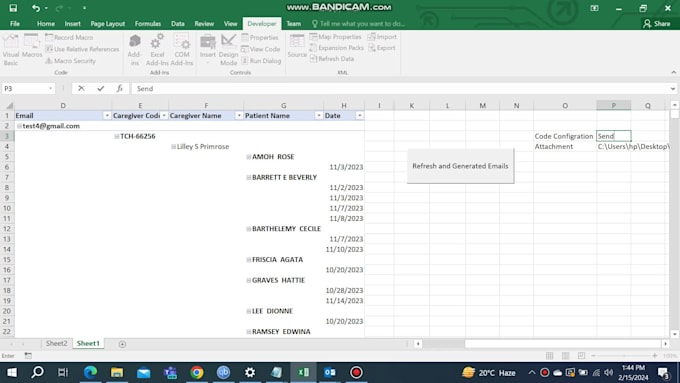The image size is (680, 383).
Task: Toggle Use Relative References
Action: pyautogui.click(x=82, y=49)
